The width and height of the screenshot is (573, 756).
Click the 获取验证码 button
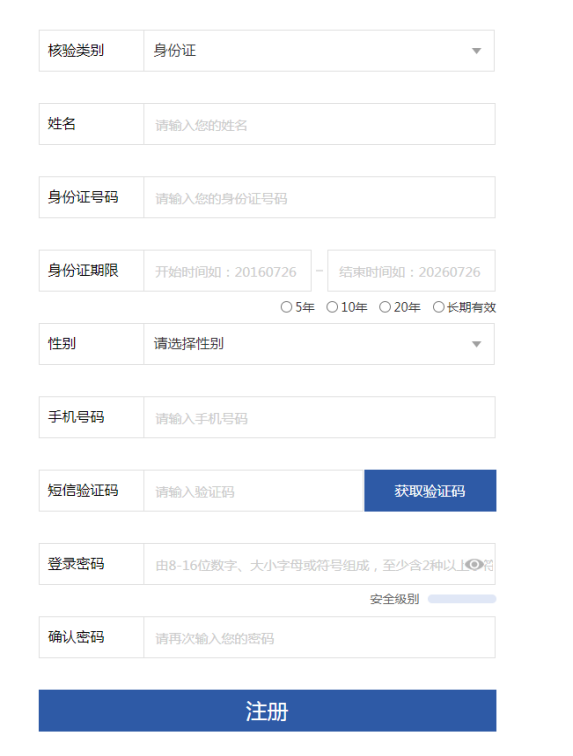430,490
